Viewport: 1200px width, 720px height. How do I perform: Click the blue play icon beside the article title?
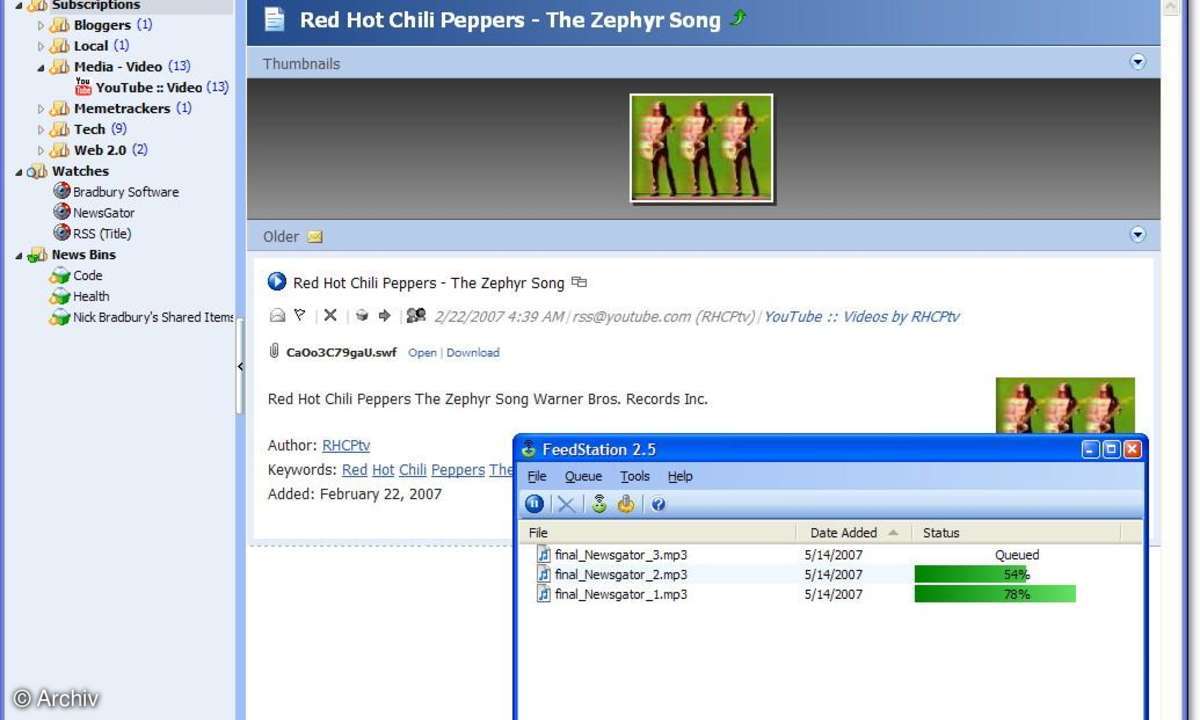point(277,283)
